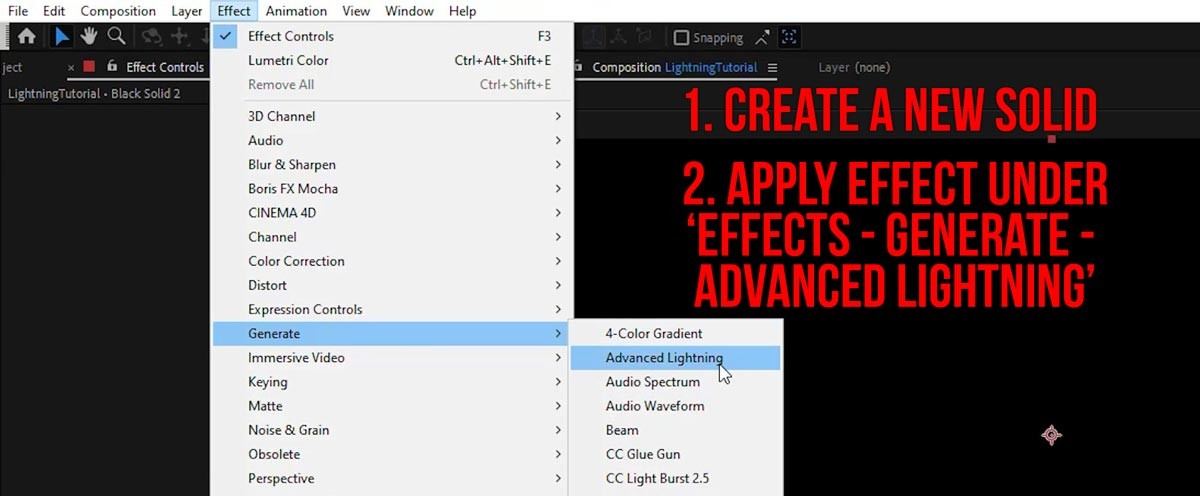The height and width of the screenshot is (496, 1200).
Task: Click 'LightningTutorial • Black Solid 2' header text
Action: [94, 94]
